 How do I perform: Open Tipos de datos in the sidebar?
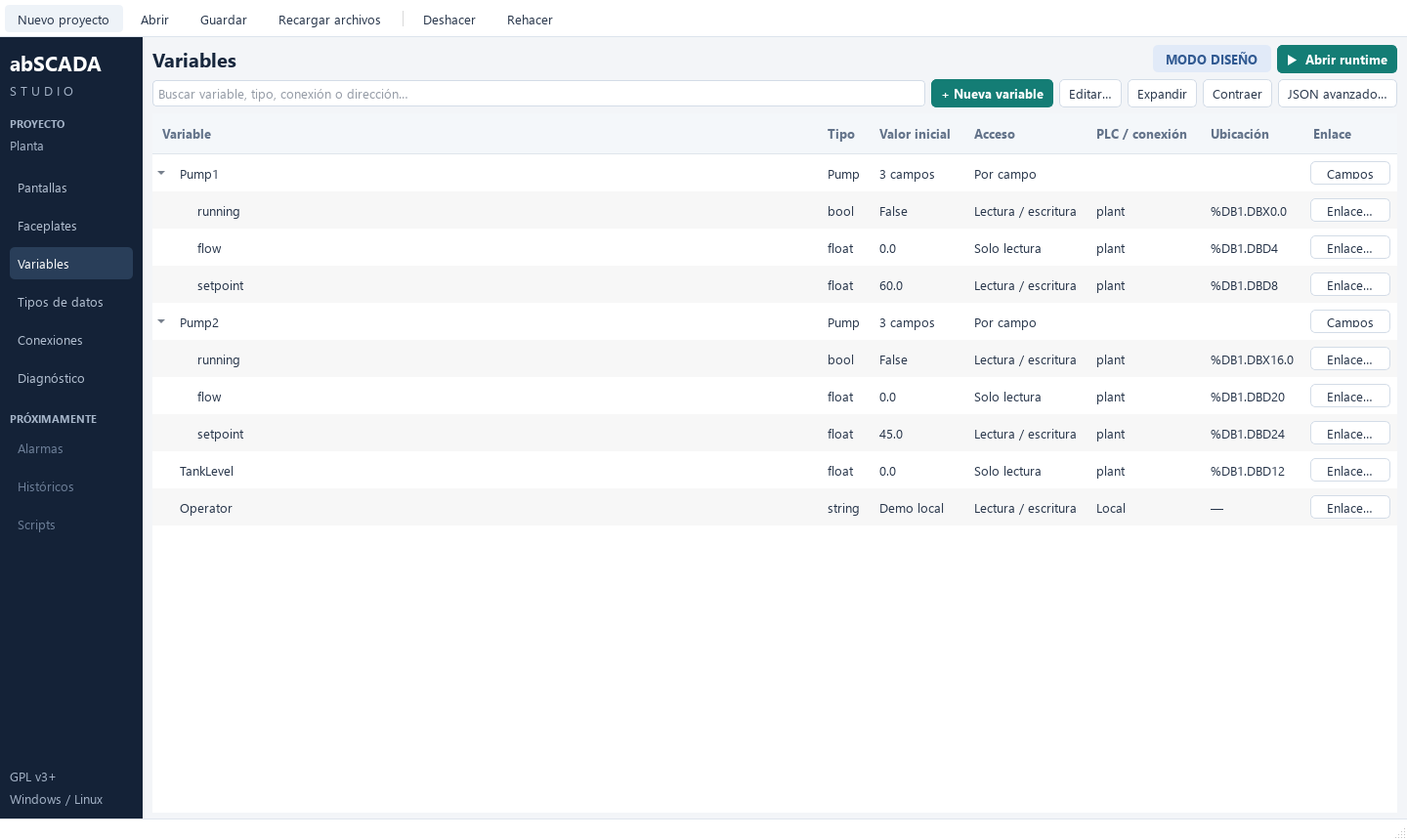pos(71,302)
